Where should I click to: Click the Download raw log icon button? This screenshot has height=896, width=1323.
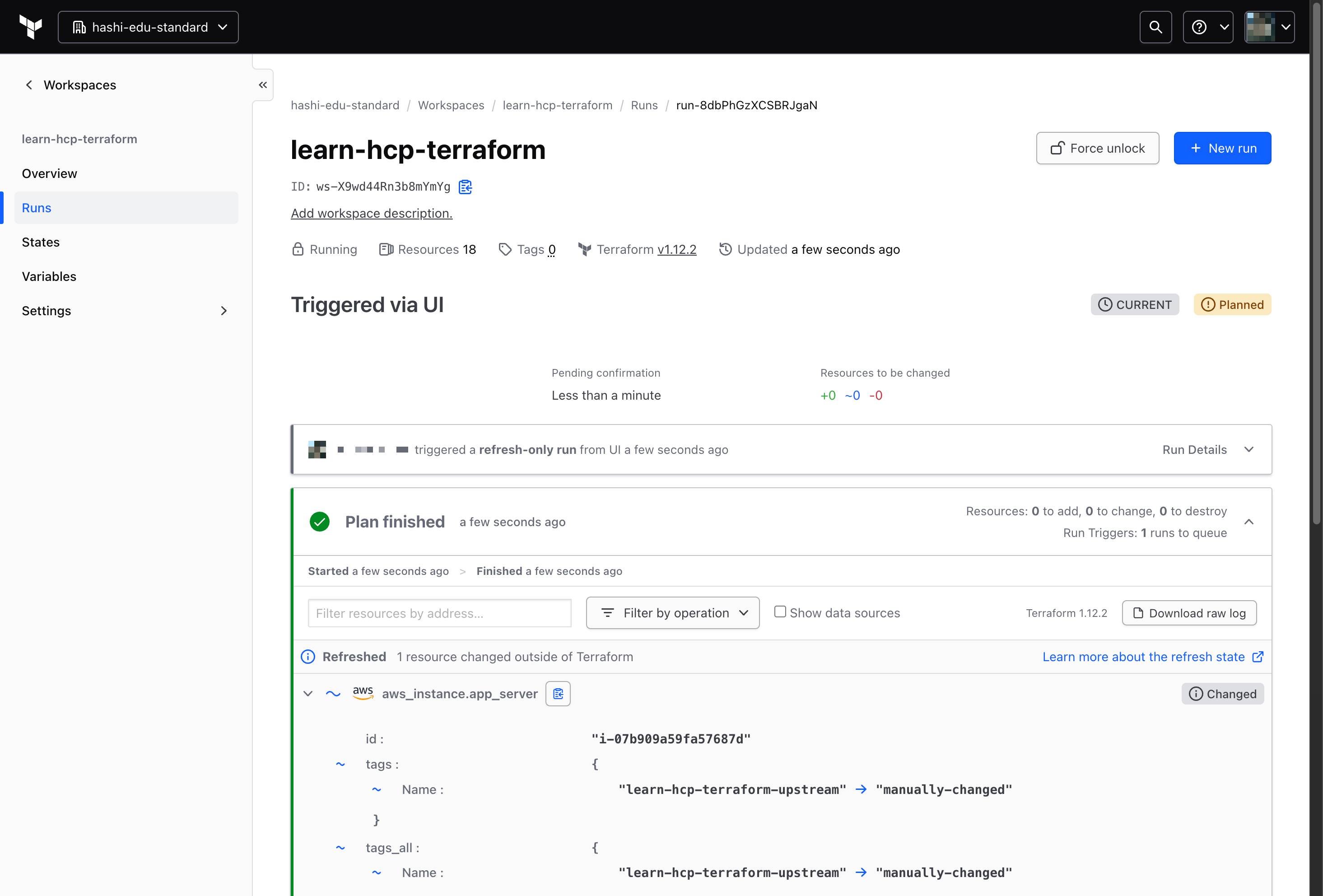point(1189,613)
